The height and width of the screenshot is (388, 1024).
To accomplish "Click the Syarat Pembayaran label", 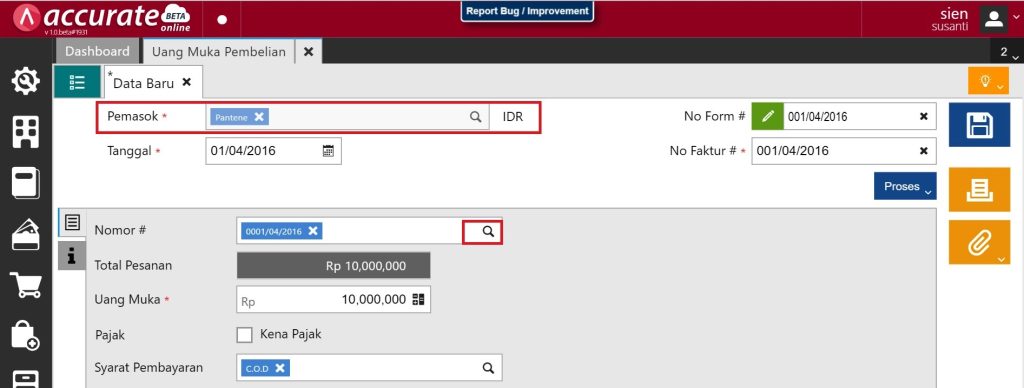I will pyautogui.click(x=149, y=367).
